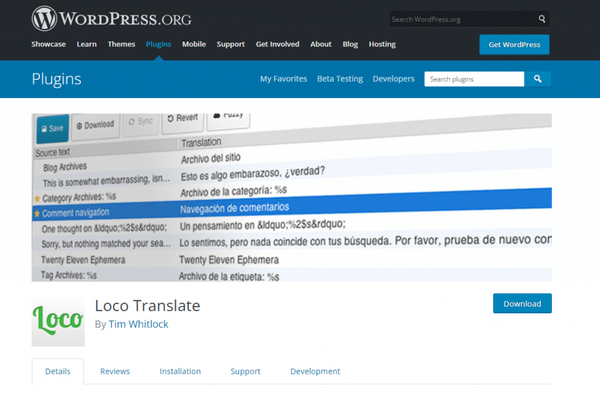Screen dimensions: 600x397
Task: Click the magnifier icon in WordPress.org search
Action: (542, 19)
